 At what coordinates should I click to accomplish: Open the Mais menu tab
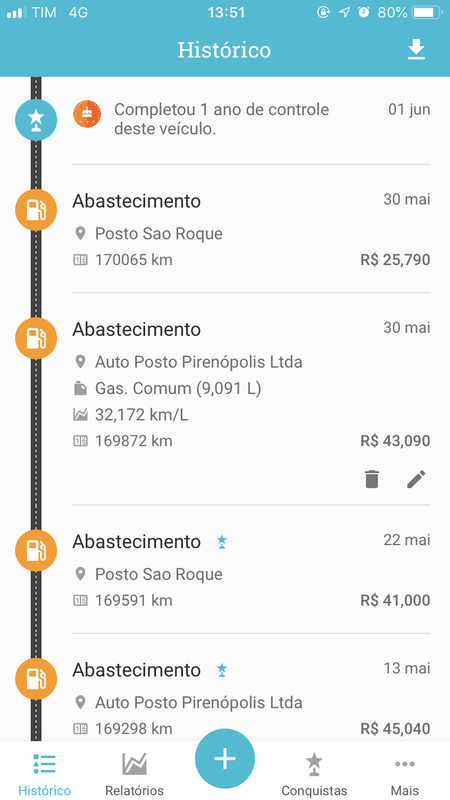point(405,773)
